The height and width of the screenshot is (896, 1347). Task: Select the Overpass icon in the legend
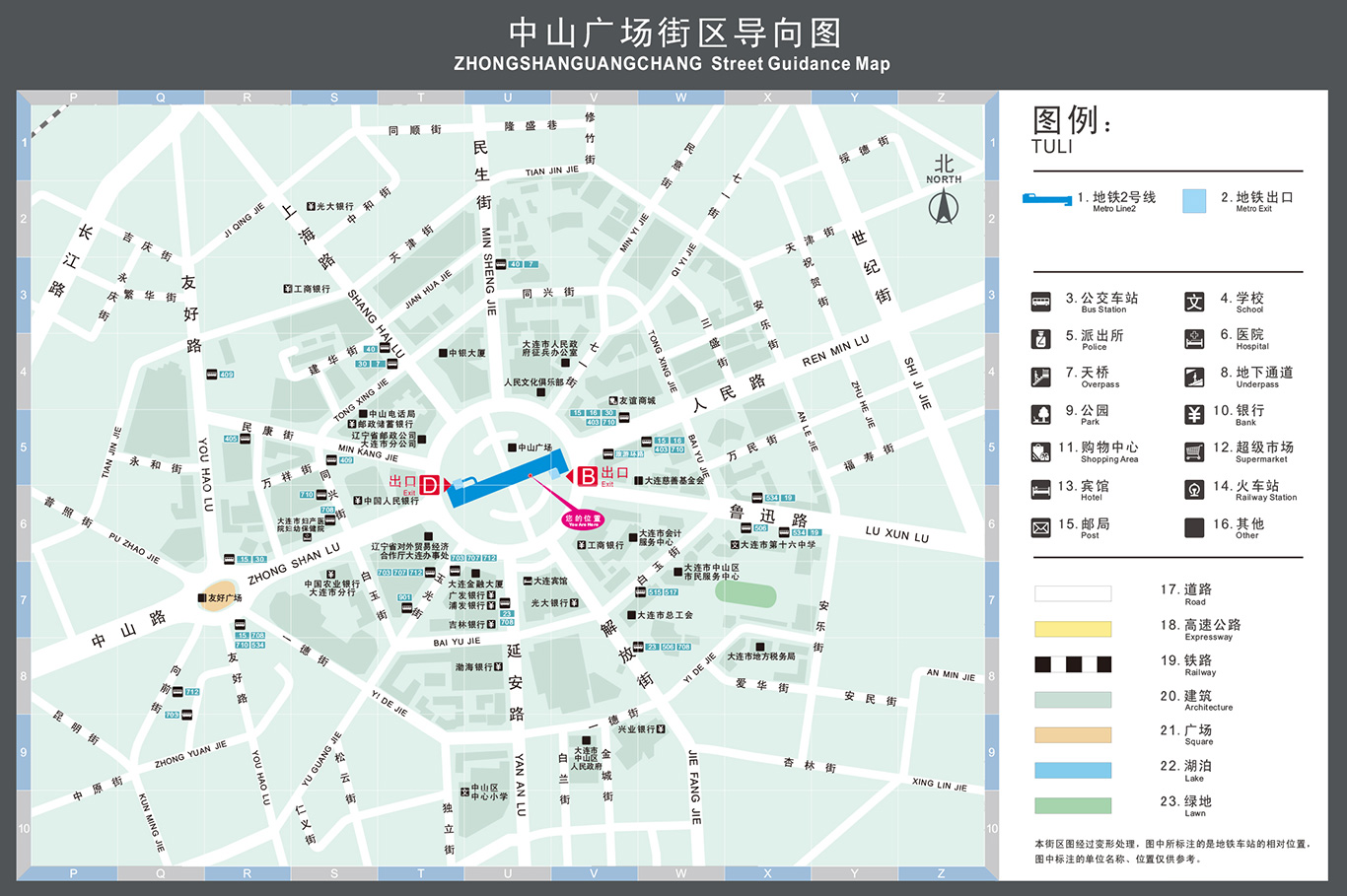point(1040,377)
